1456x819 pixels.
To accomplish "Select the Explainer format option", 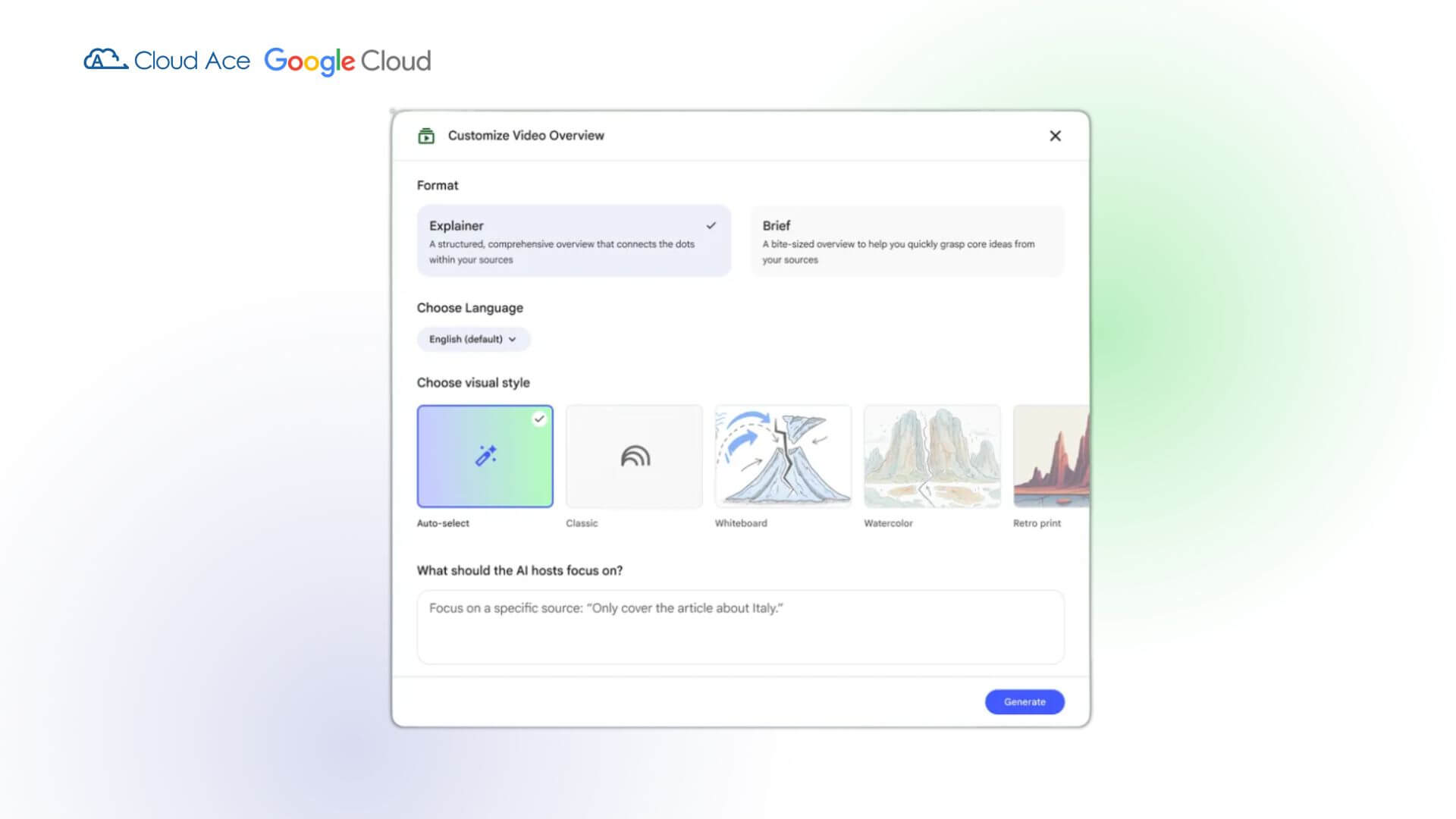I will 573,240.
